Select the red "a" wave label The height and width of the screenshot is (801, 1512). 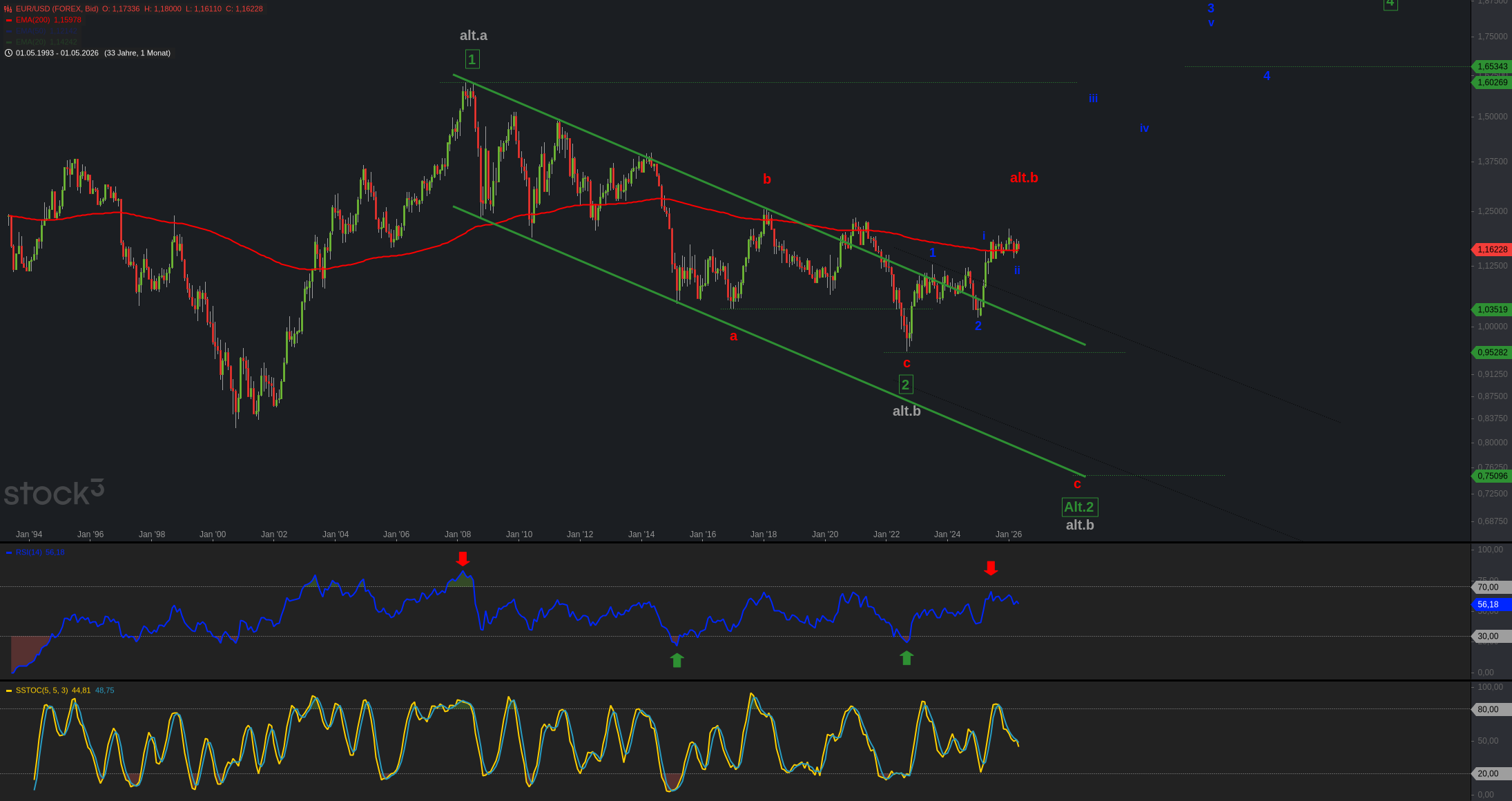click(734, 336)
